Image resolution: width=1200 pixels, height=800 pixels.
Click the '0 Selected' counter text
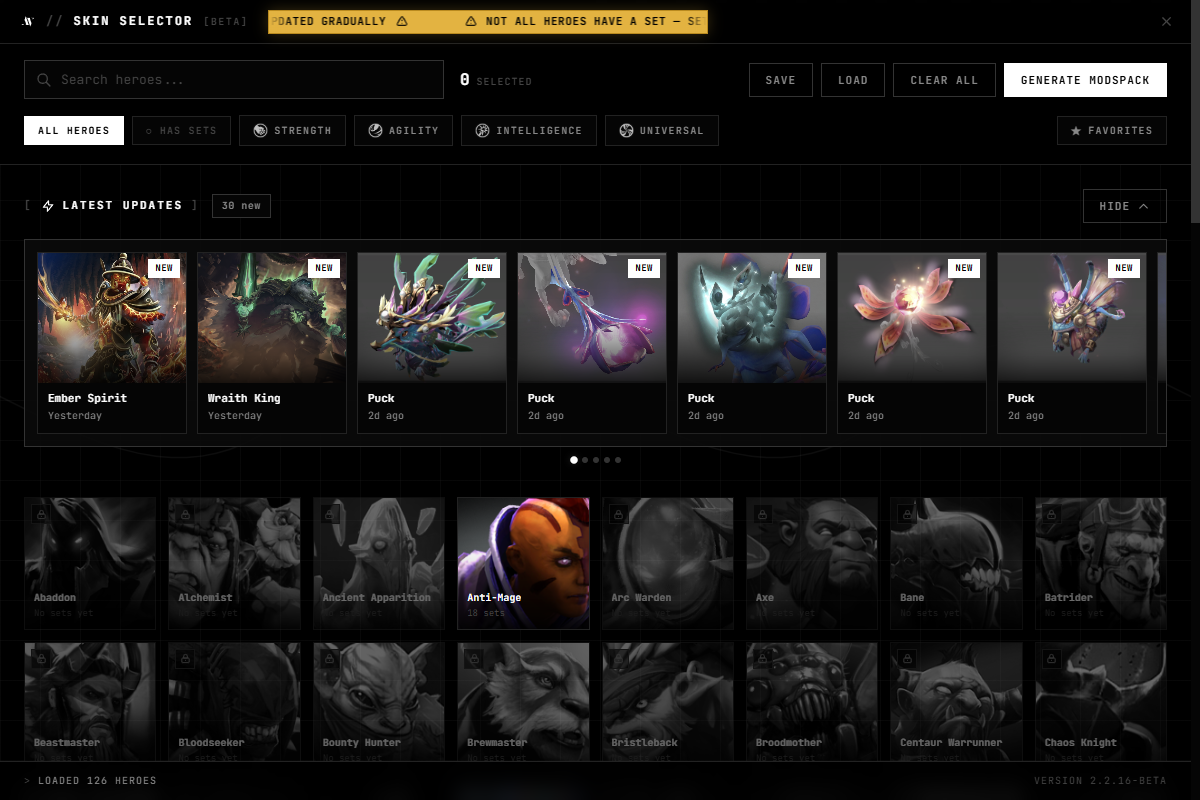pyautogui.click(x=496, y=80)
